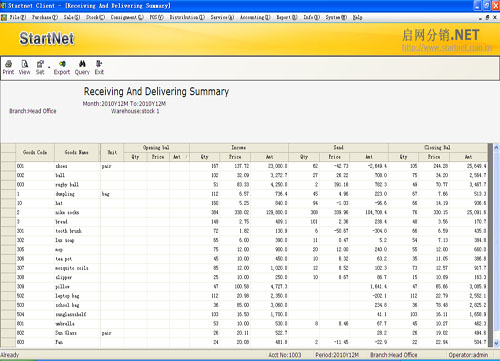The width and height of the screenshot is (500, 361).
Task: Close the inner Receiving And Delivering window
Action: [495, 18]
